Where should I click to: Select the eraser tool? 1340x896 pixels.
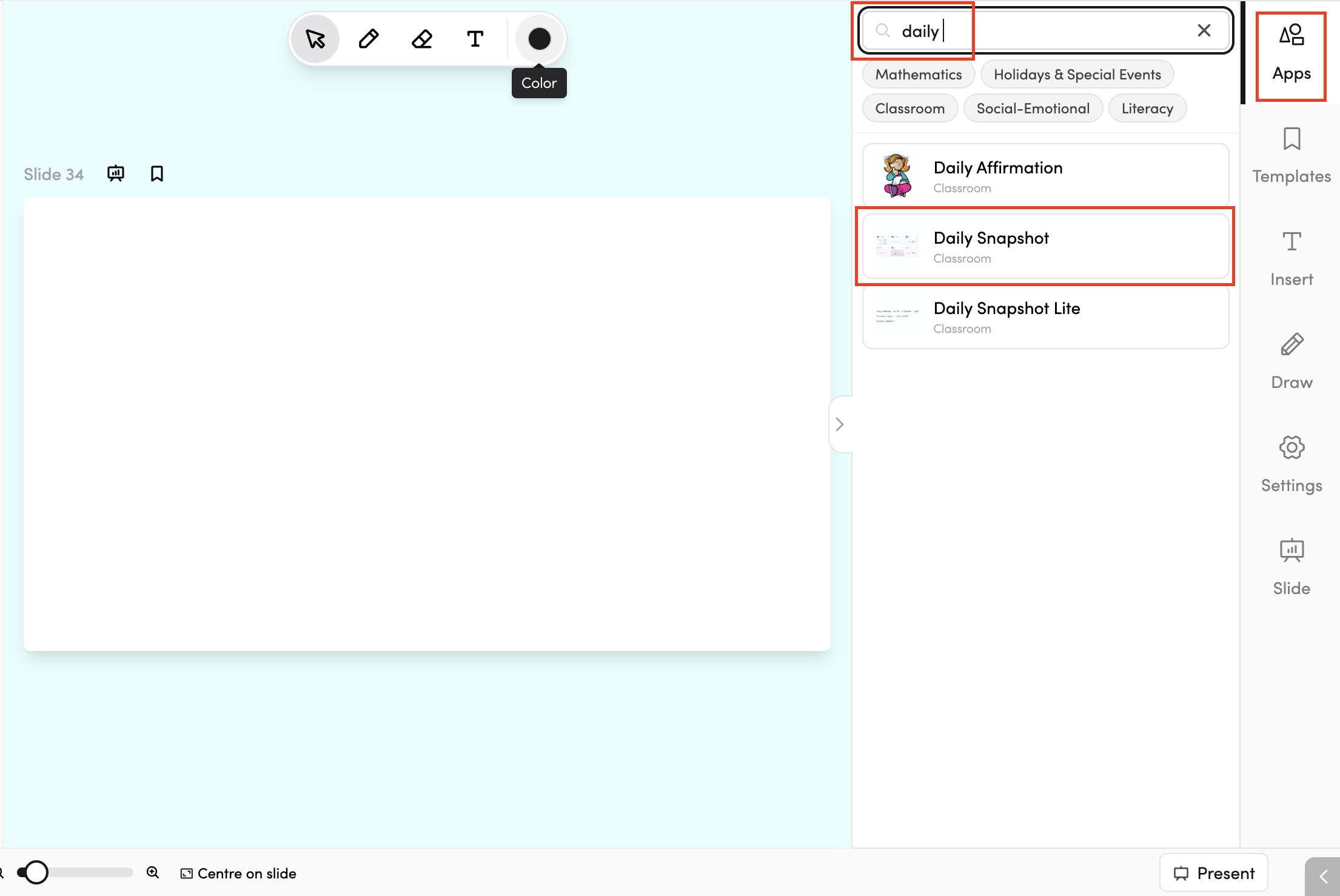(x=422, y=39)
